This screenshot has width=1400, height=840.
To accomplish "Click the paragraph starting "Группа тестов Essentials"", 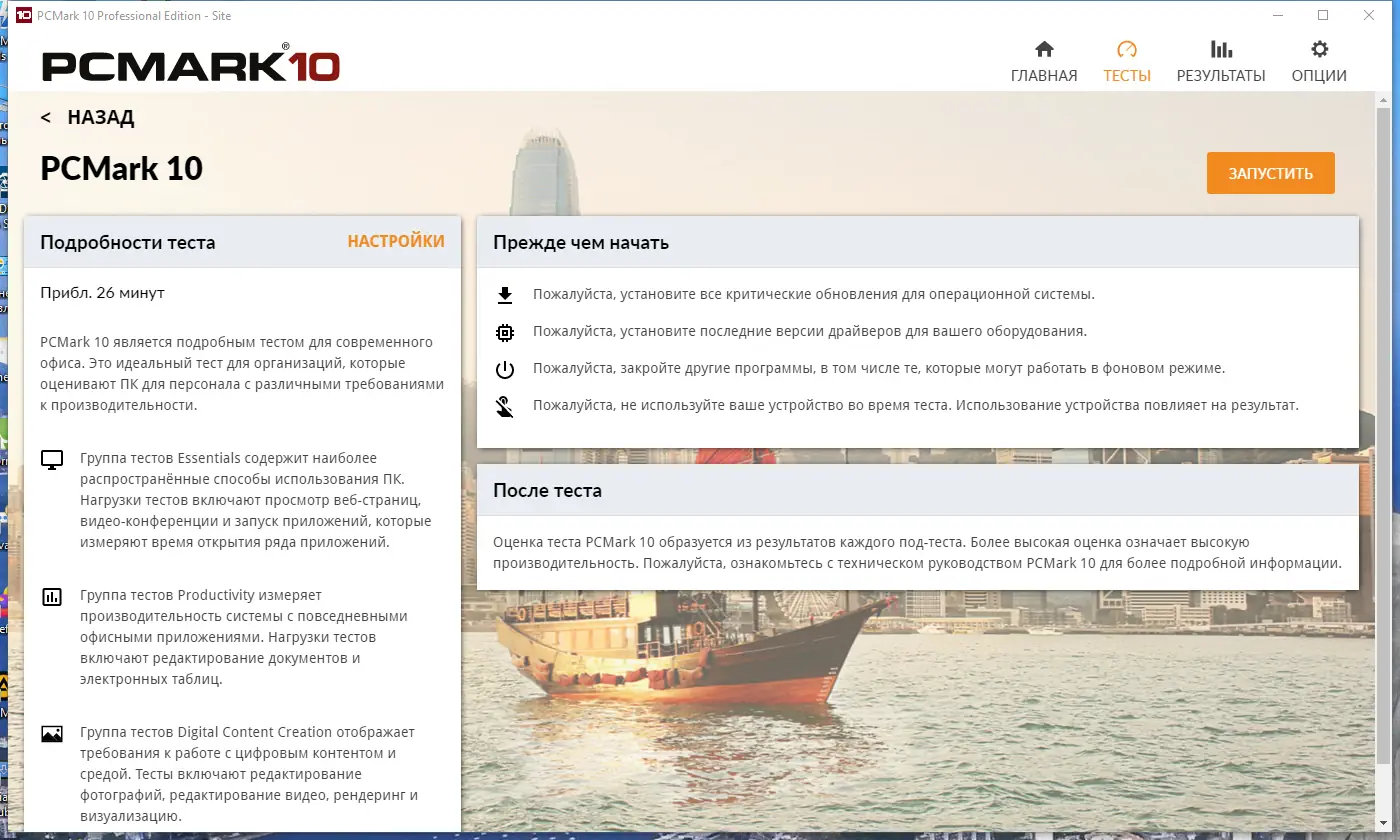I will pos(255,501).
